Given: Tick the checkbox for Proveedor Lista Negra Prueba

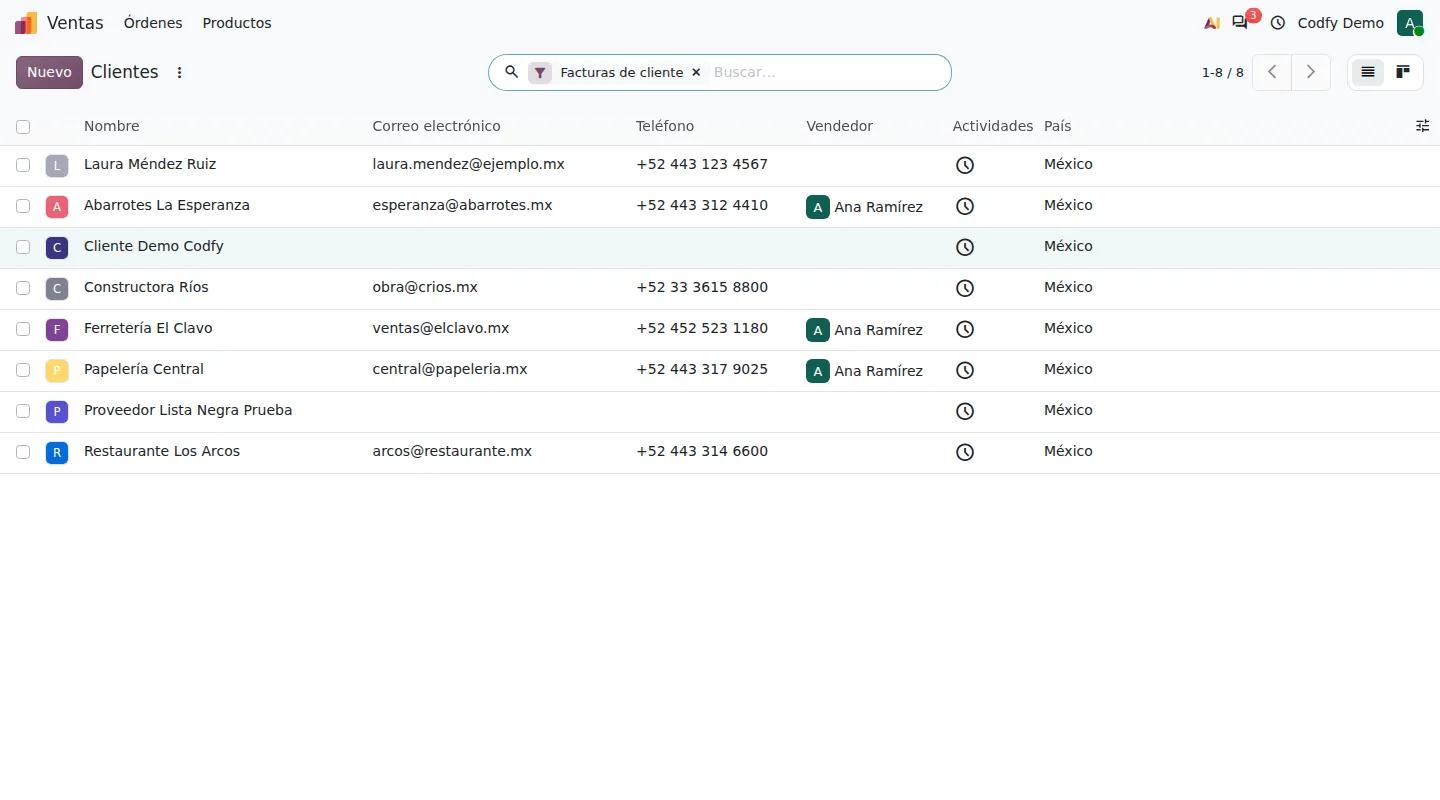Looking at the screenshot, I should click(23, 411).
